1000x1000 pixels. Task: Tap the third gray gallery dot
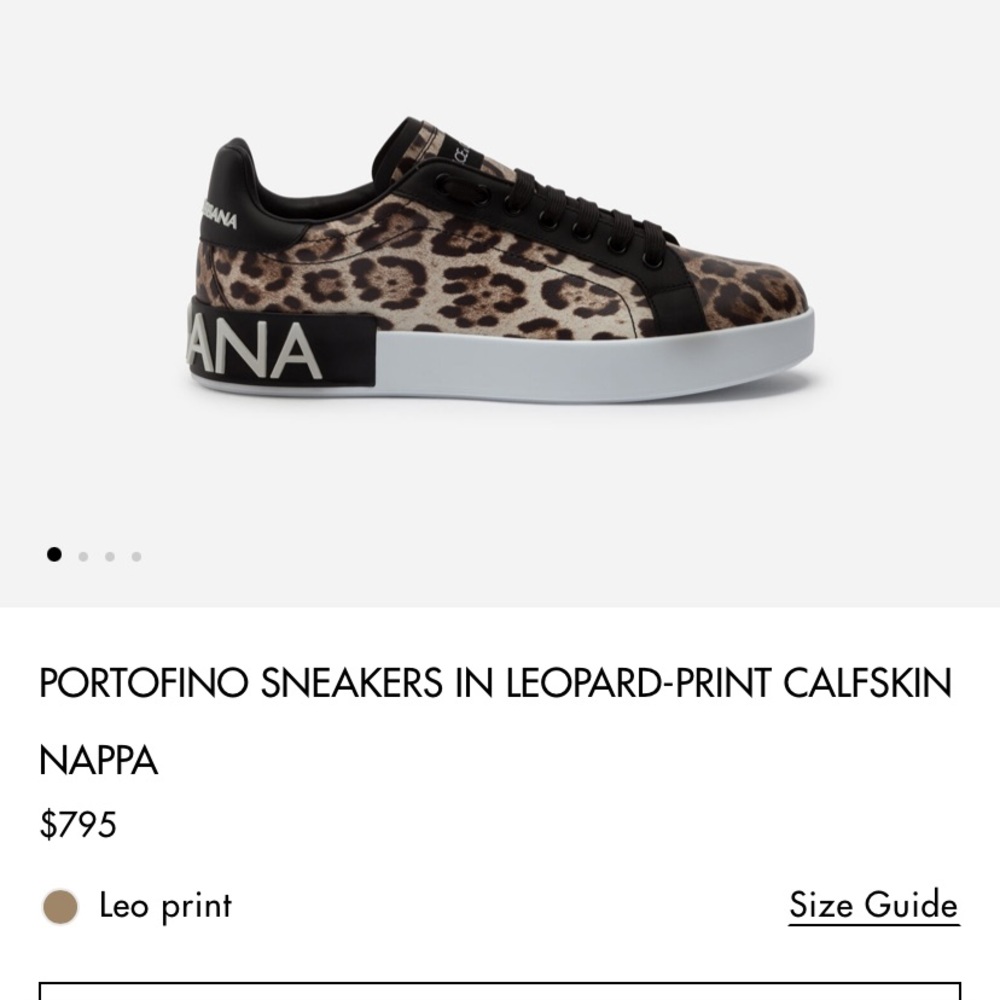108,555
